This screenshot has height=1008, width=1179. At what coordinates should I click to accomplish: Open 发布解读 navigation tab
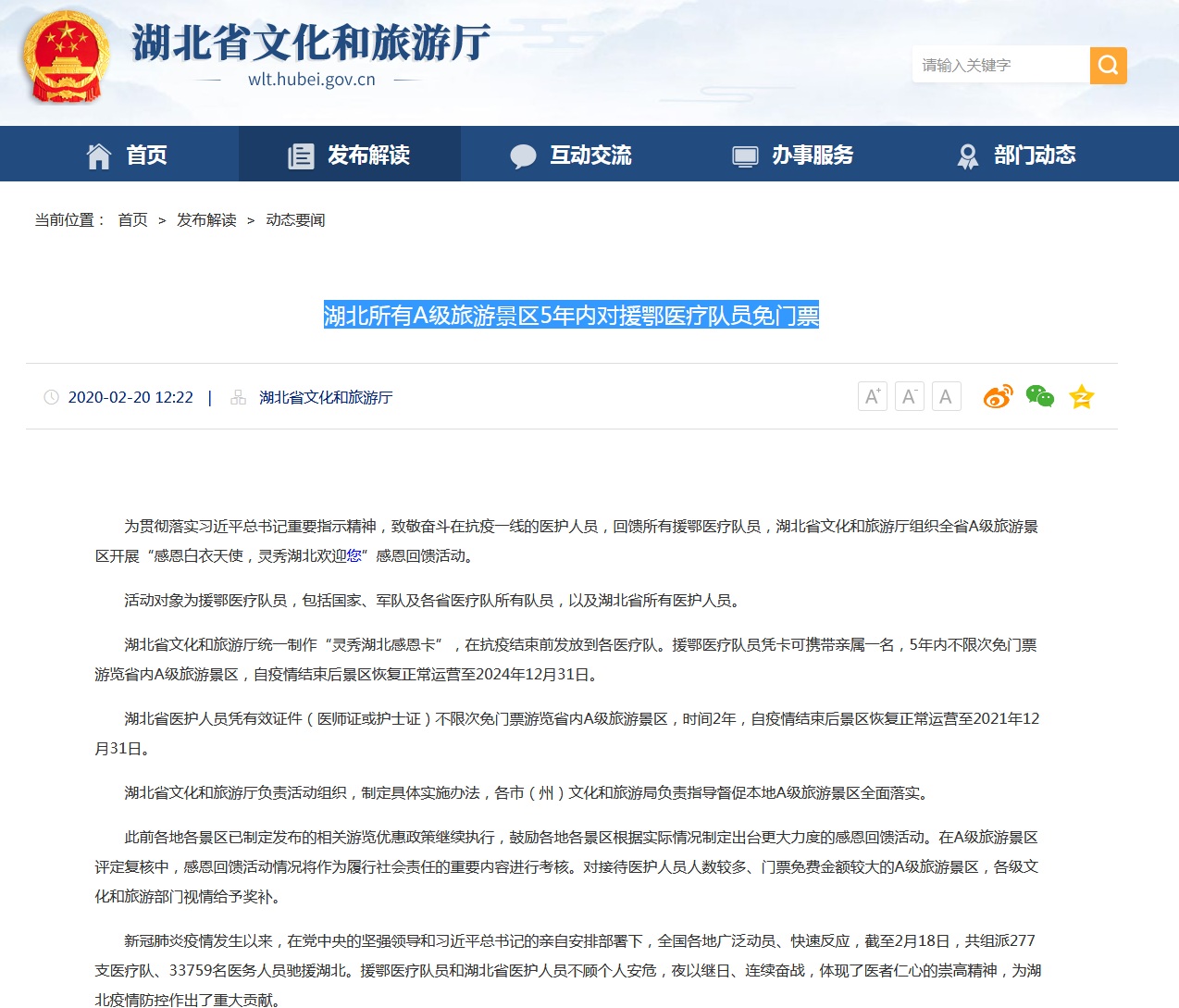(349, 155)
